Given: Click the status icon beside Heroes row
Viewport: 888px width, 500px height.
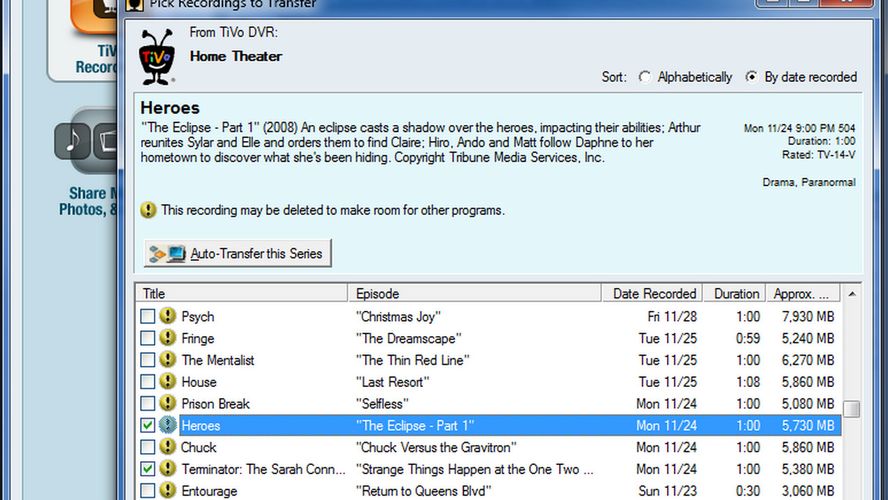Looking at the screenshot, I should (x=167, y=425).
